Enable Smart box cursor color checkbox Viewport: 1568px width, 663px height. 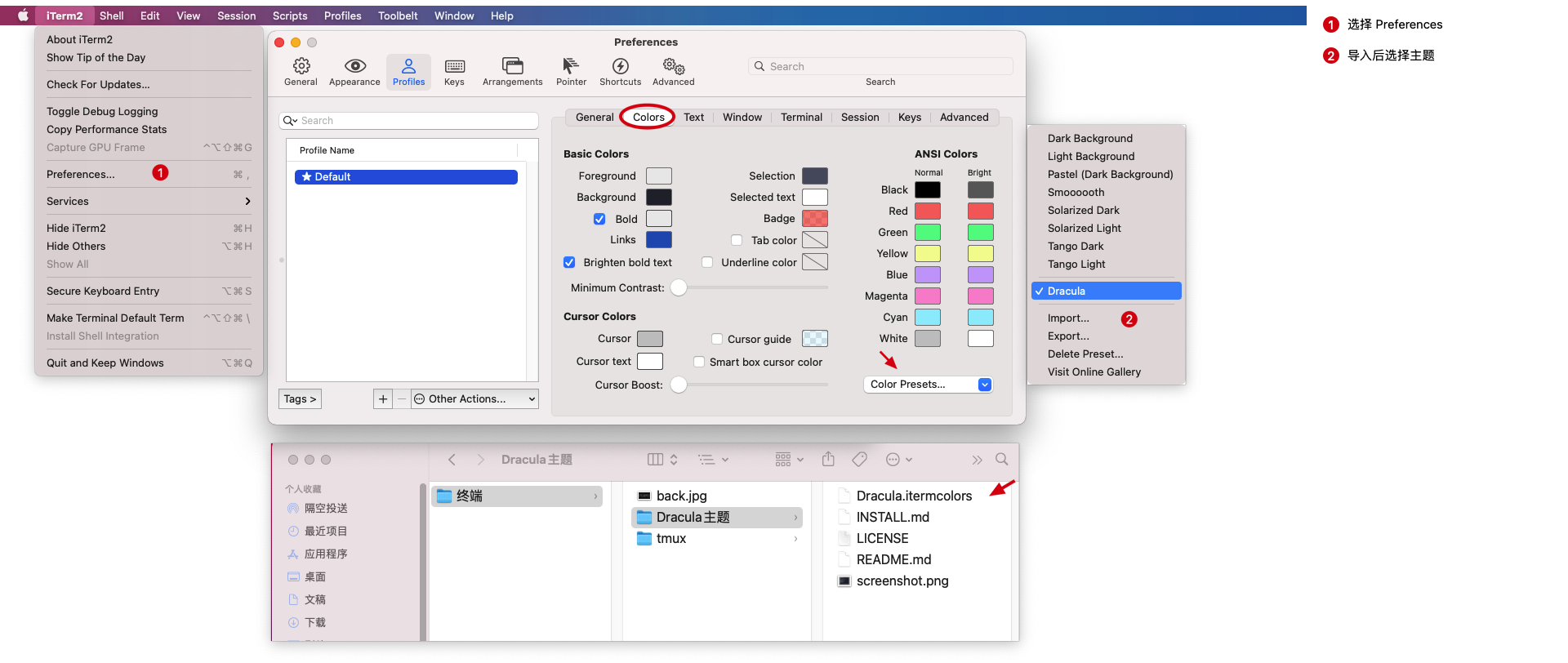coord(699,362)
